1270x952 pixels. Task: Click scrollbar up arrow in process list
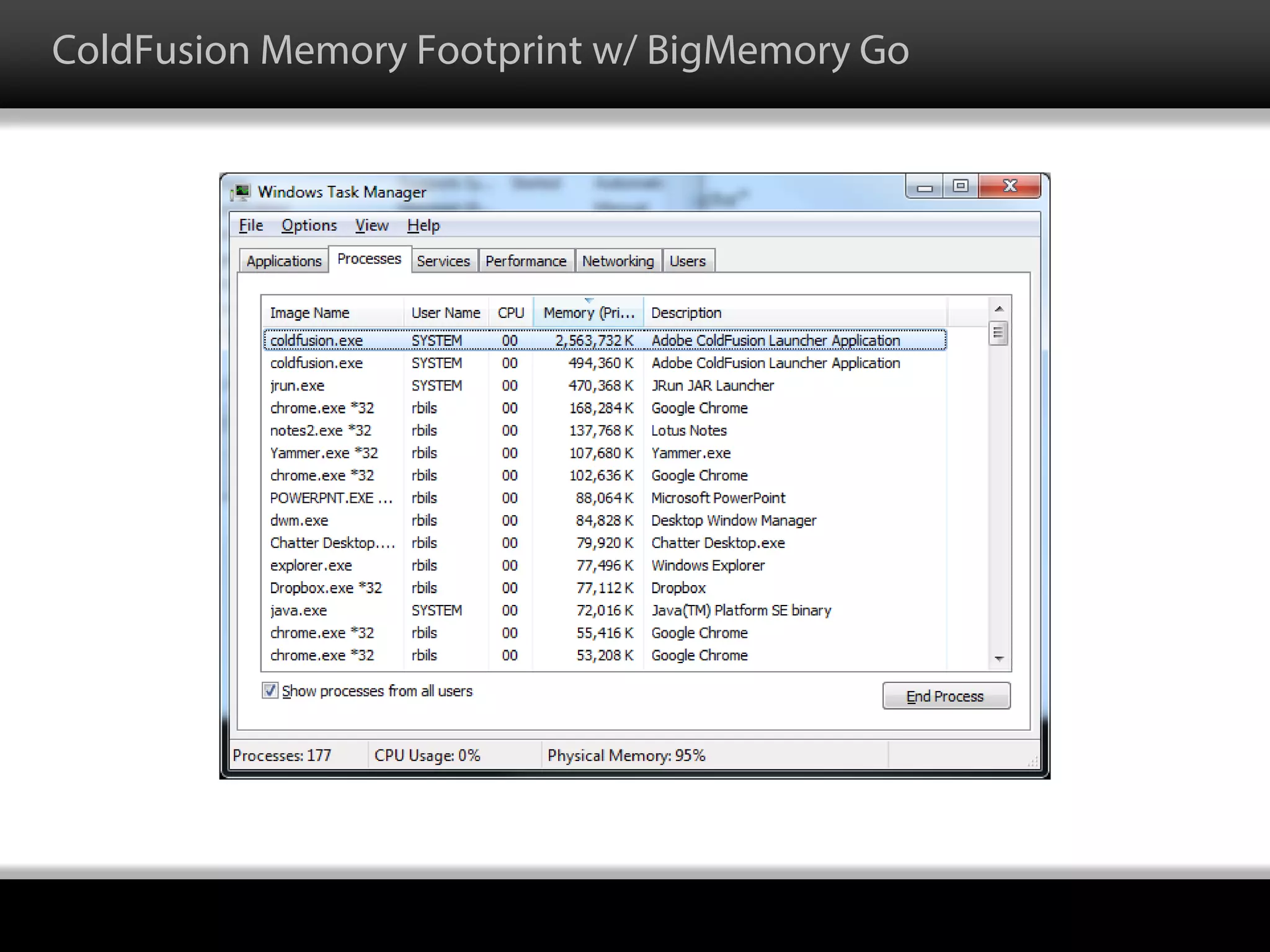(x=999, y=309)
